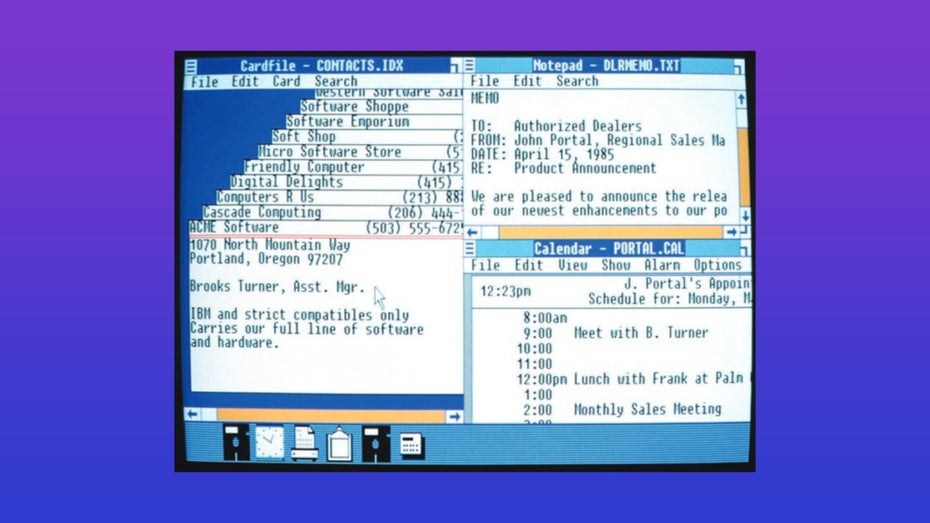Click Cardfile's horizontal scroll left arrow
The width and height of the screenshot is (930, 523).
(192, 414)
